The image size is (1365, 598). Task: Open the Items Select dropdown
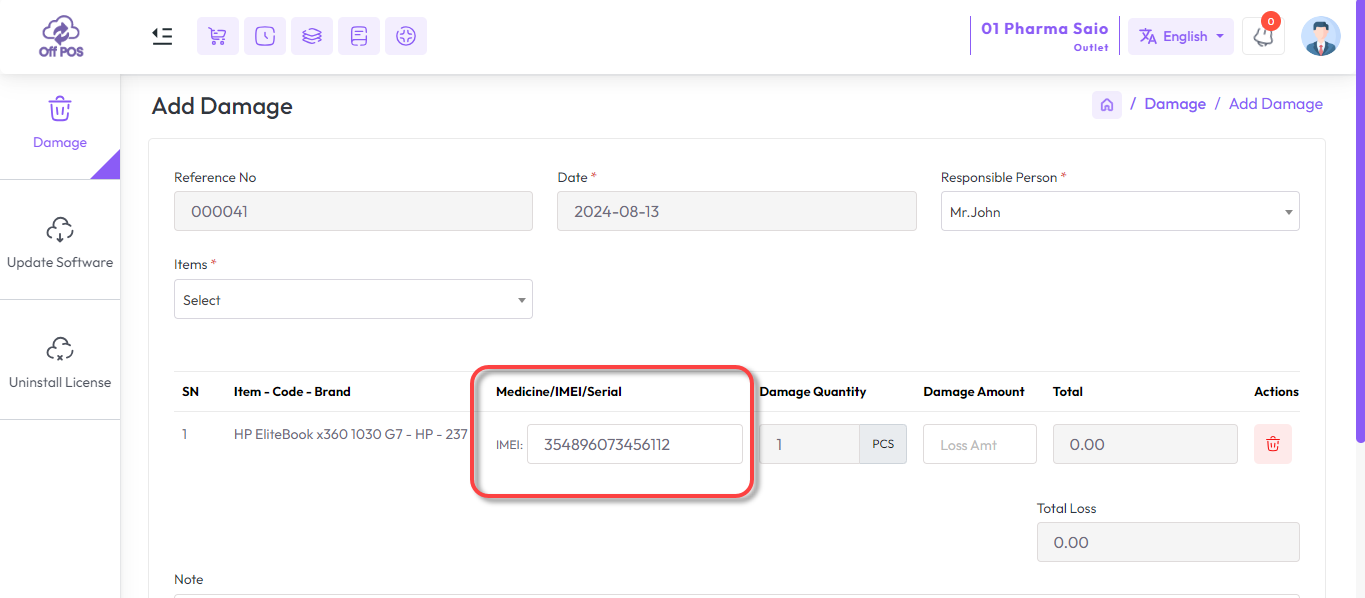pyautogui.click(x=353, y=299)
